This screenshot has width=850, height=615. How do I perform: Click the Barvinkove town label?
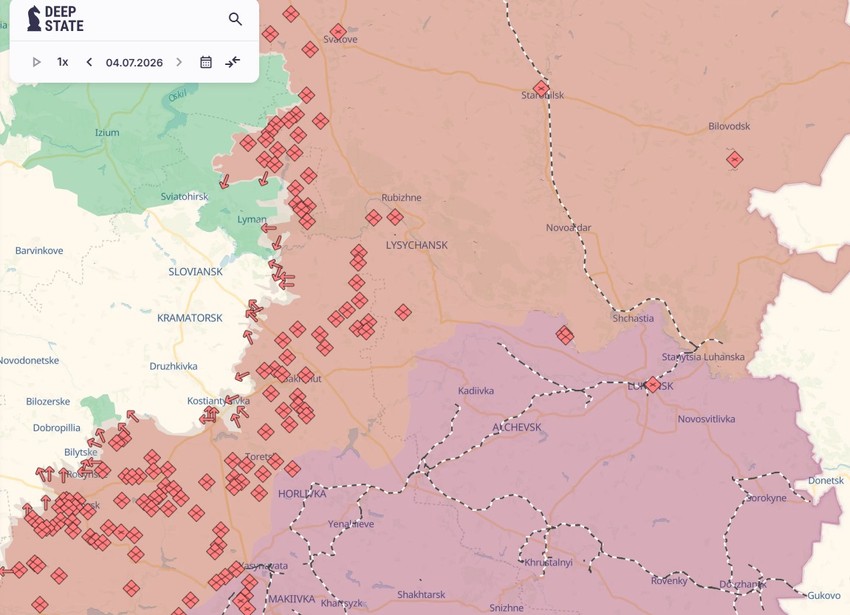click(39, 251)
